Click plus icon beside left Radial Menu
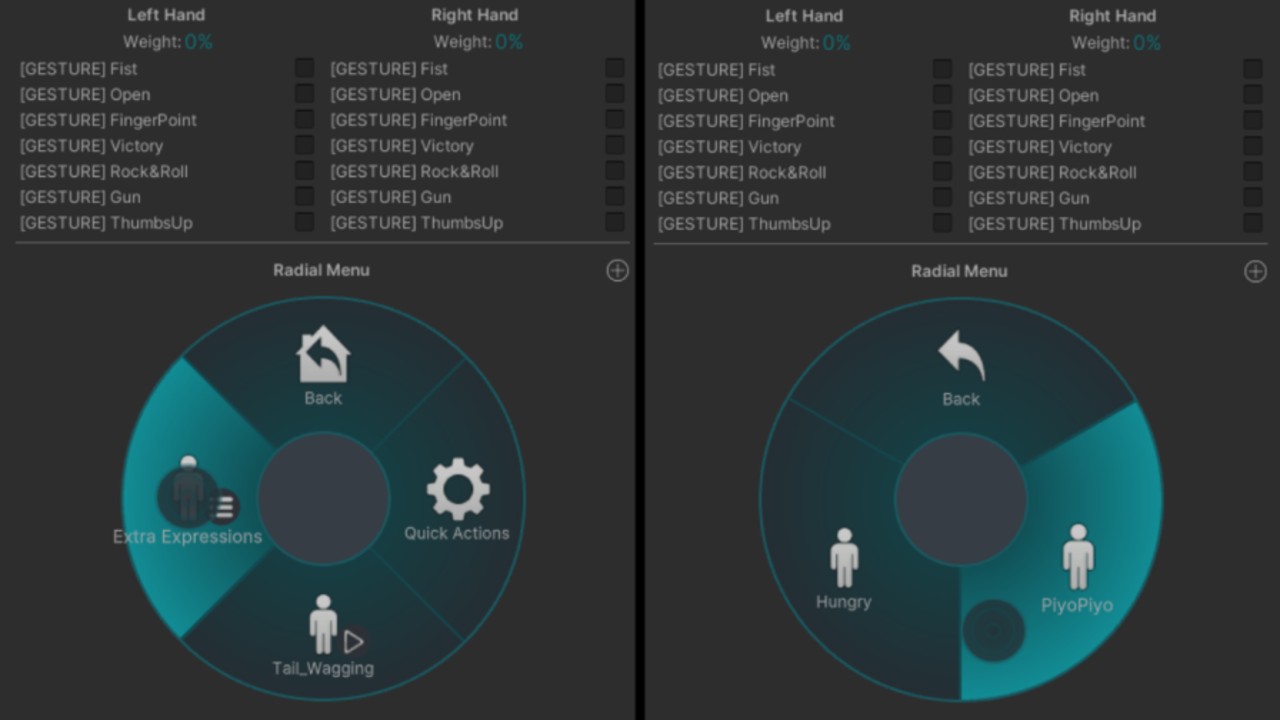 point(618,271)
